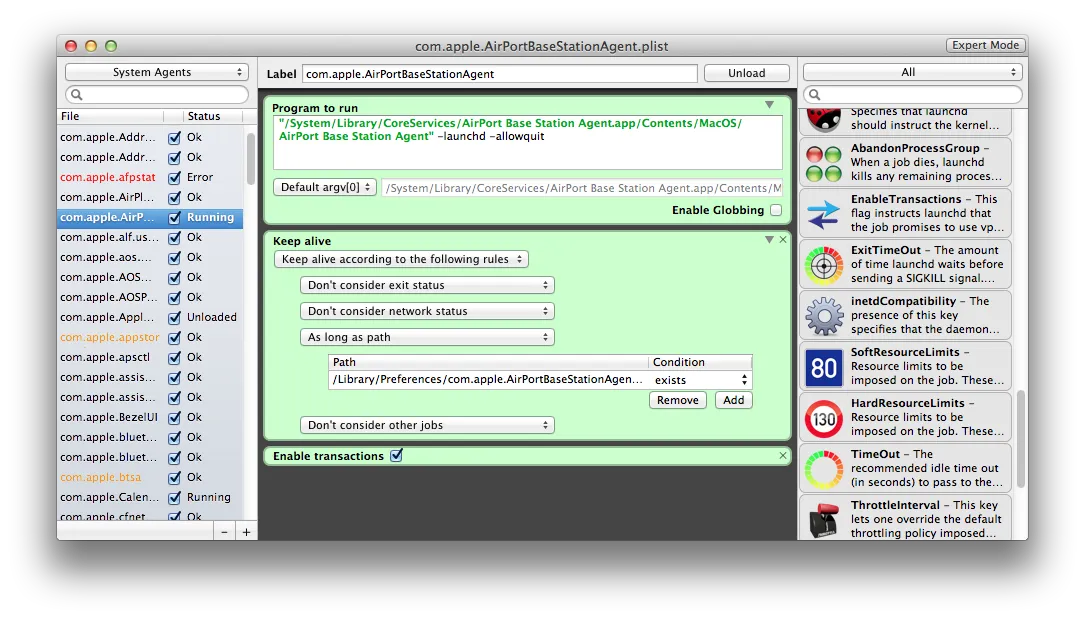Select the ThrottleInterval whistle icon
1085x619 pixels.
(x=823, y=515)
